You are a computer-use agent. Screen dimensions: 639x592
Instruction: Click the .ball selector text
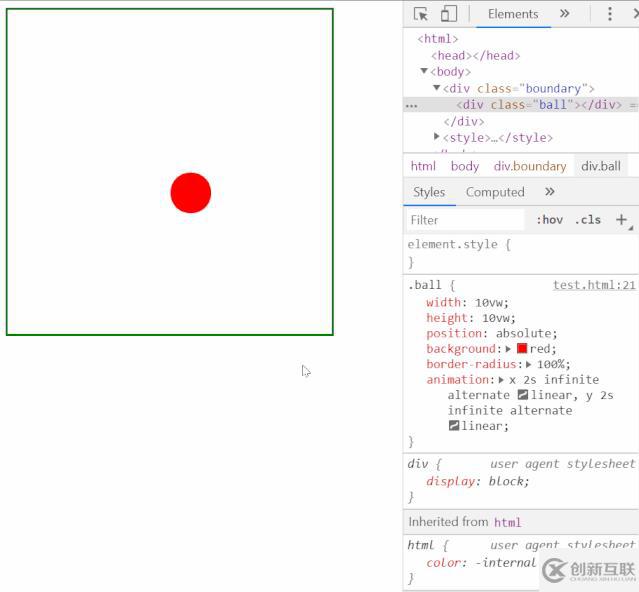[x=425, y=285]
